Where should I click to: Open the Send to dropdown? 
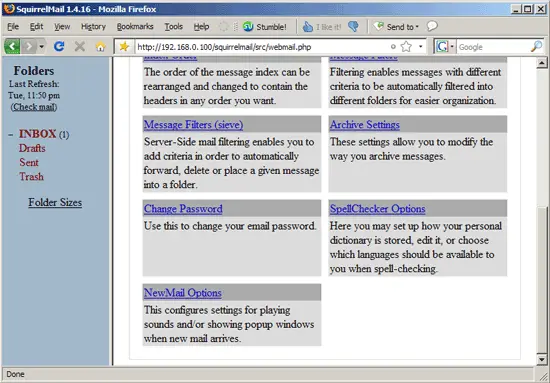point(396,27)
